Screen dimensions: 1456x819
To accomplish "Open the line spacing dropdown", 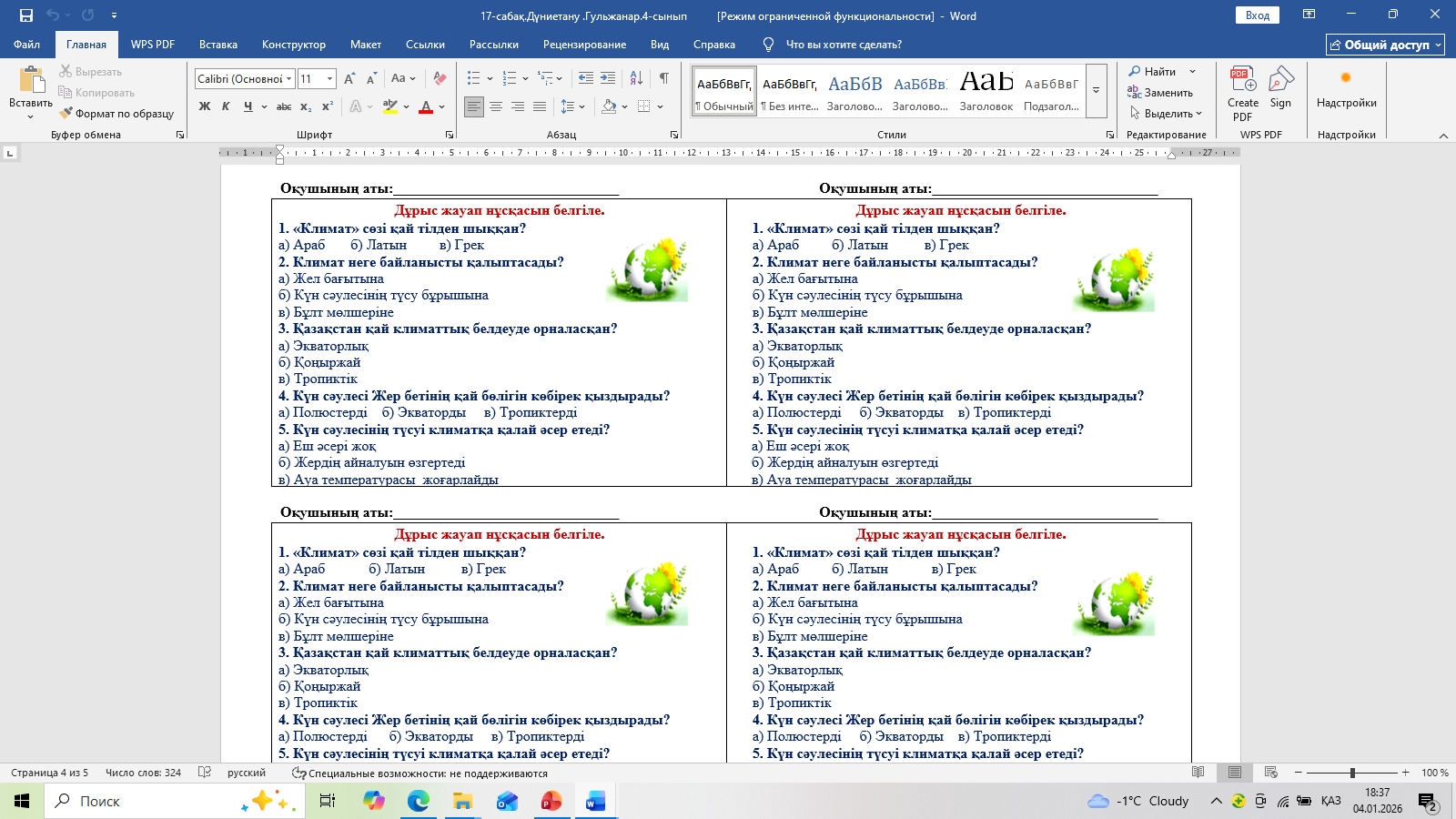I will coord(572,106).
